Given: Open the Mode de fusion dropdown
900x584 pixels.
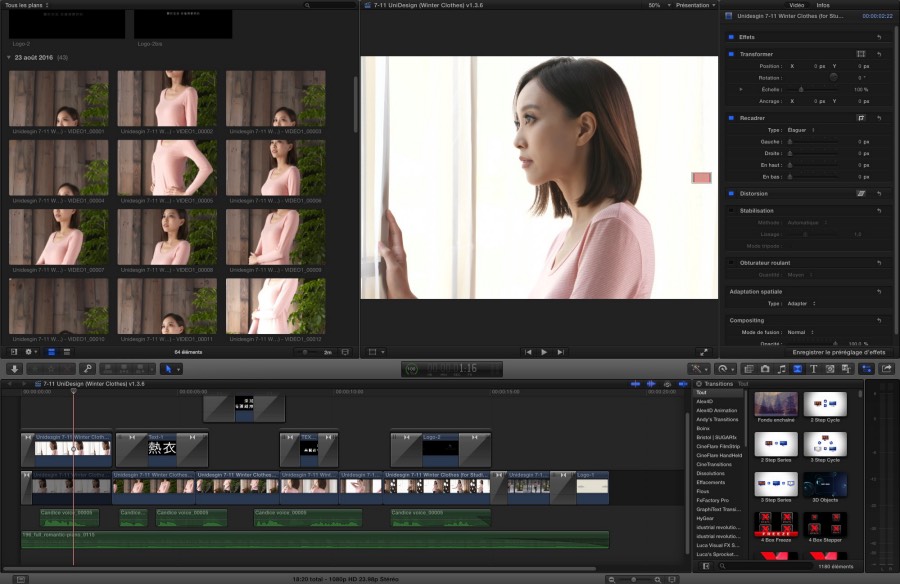Looking at the screenshot, I should coord(801,332).
